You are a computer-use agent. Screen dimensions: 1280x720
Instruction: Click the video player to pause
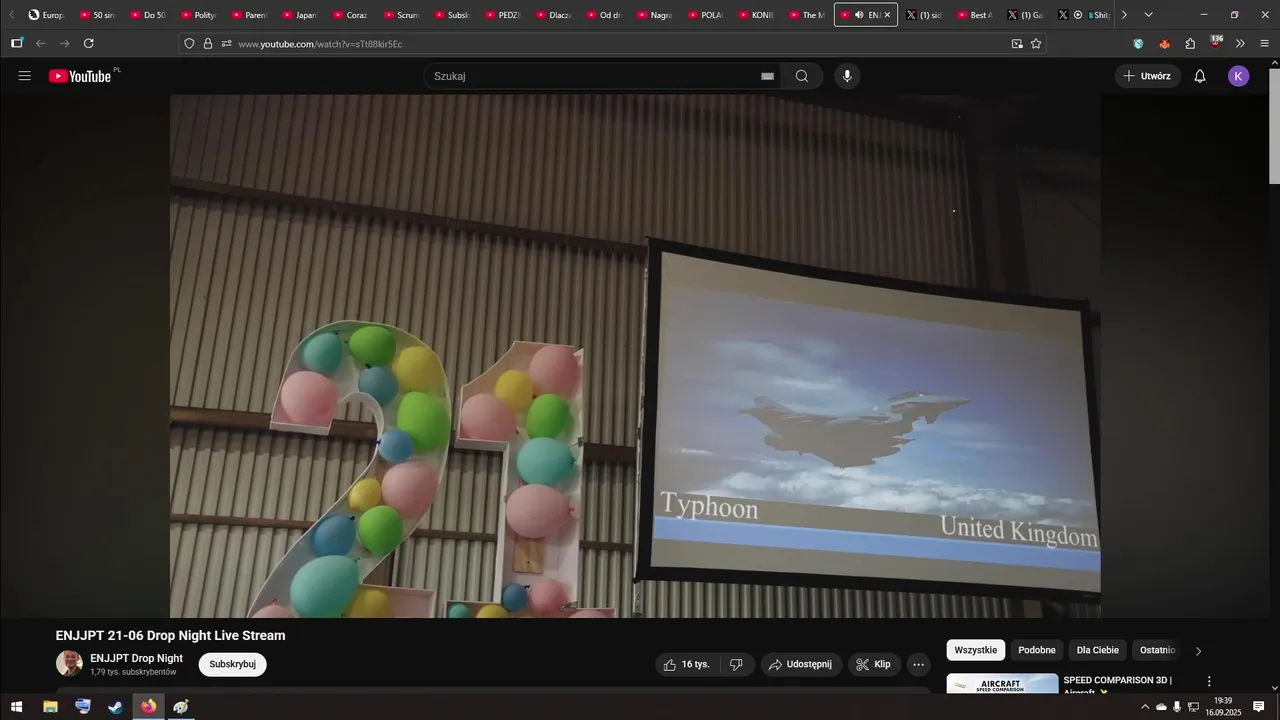[x=635, y=356]
